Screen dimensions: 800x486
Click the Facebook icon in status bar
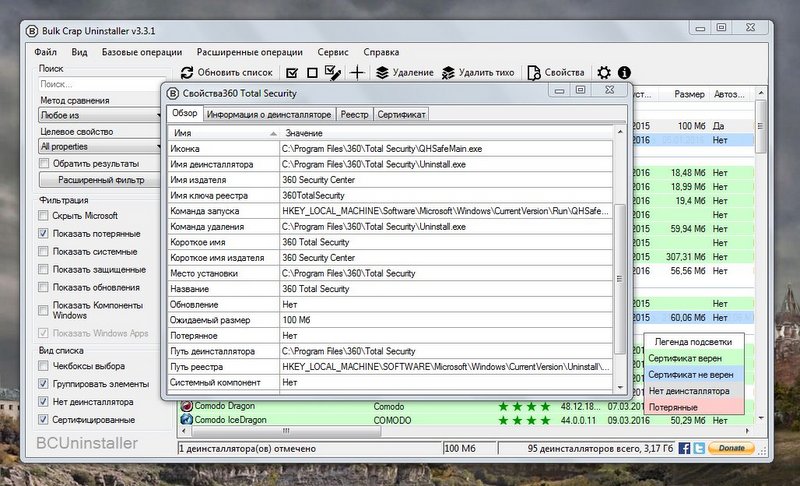[x=685, y=448]
